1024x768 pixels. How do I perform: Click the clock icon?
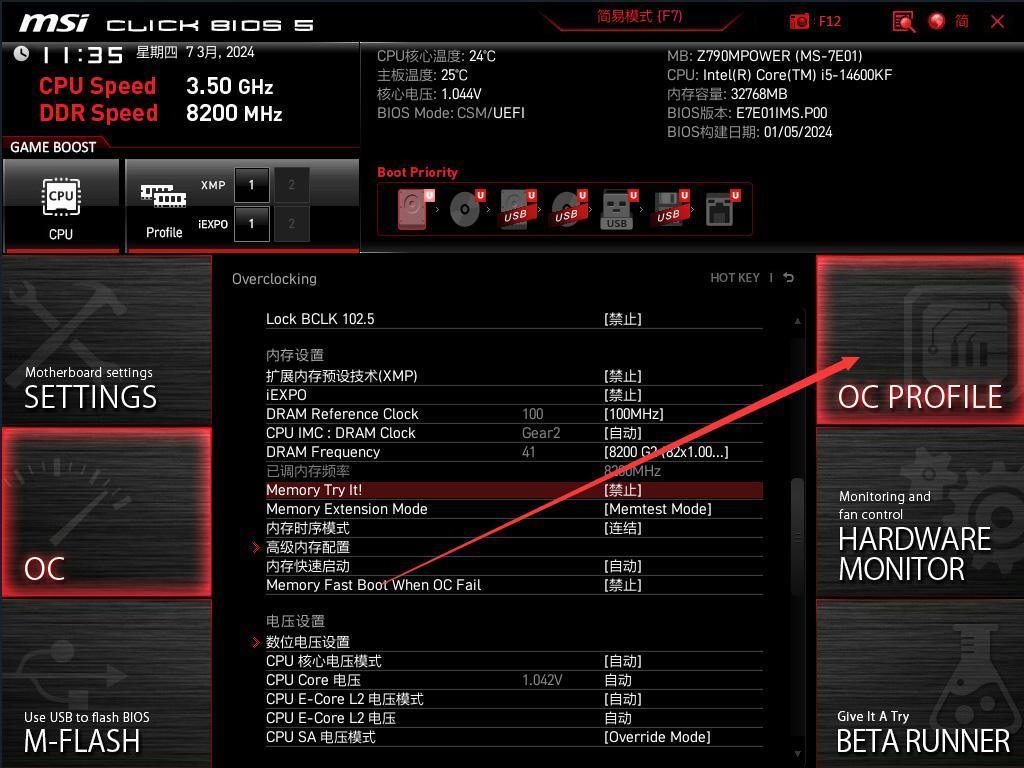pos(21,54)
